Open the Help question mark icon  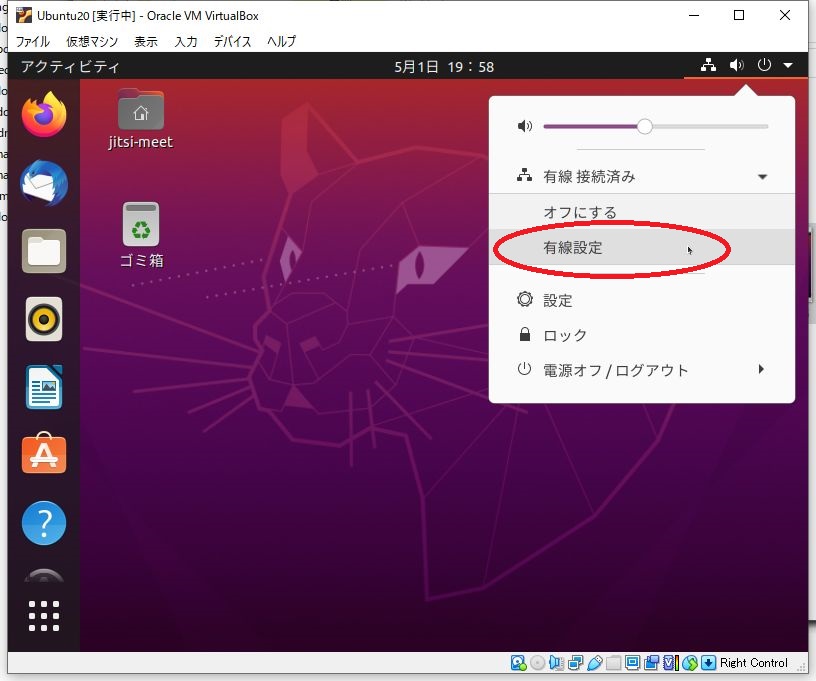point(44,523)
